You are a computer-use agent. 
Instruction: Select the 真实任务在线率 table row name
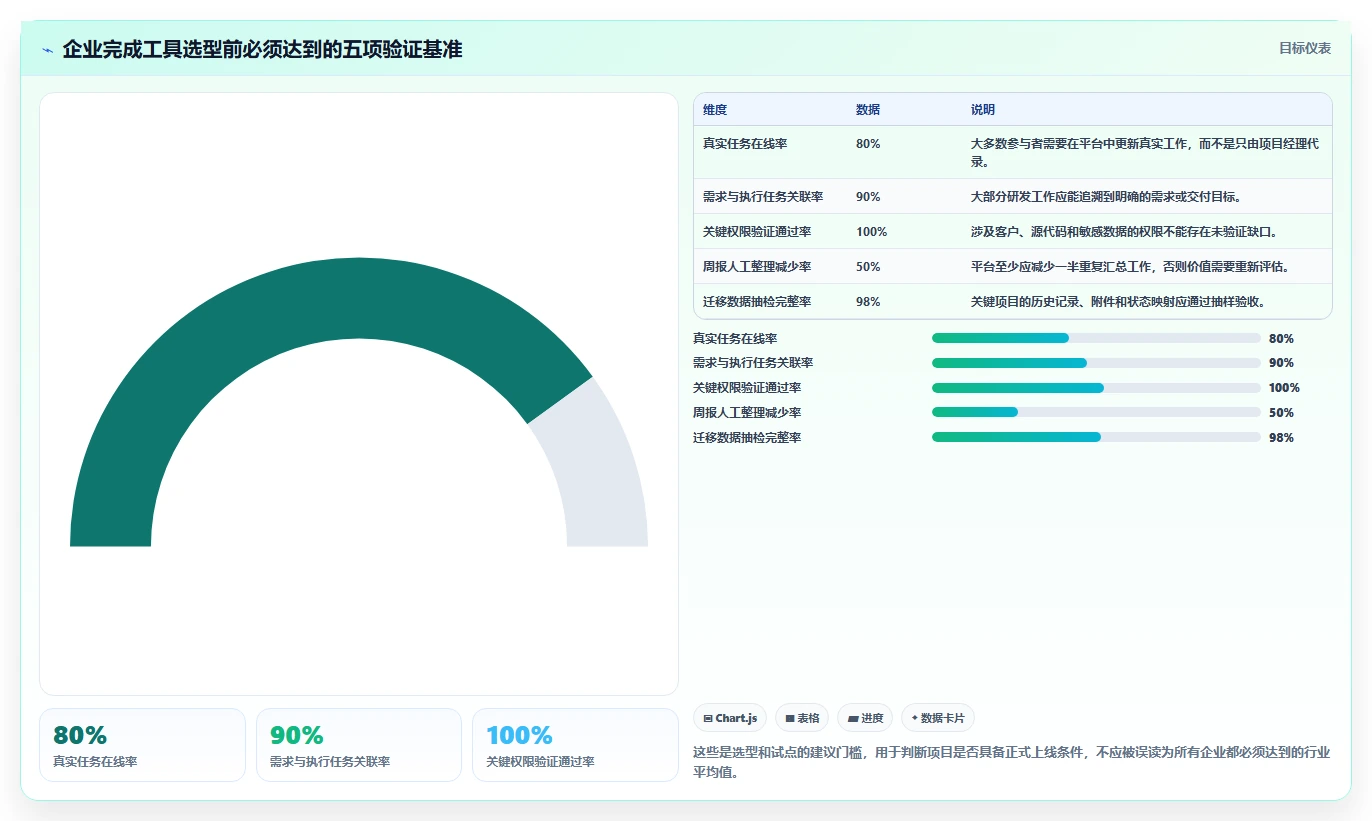pos(745,144)
